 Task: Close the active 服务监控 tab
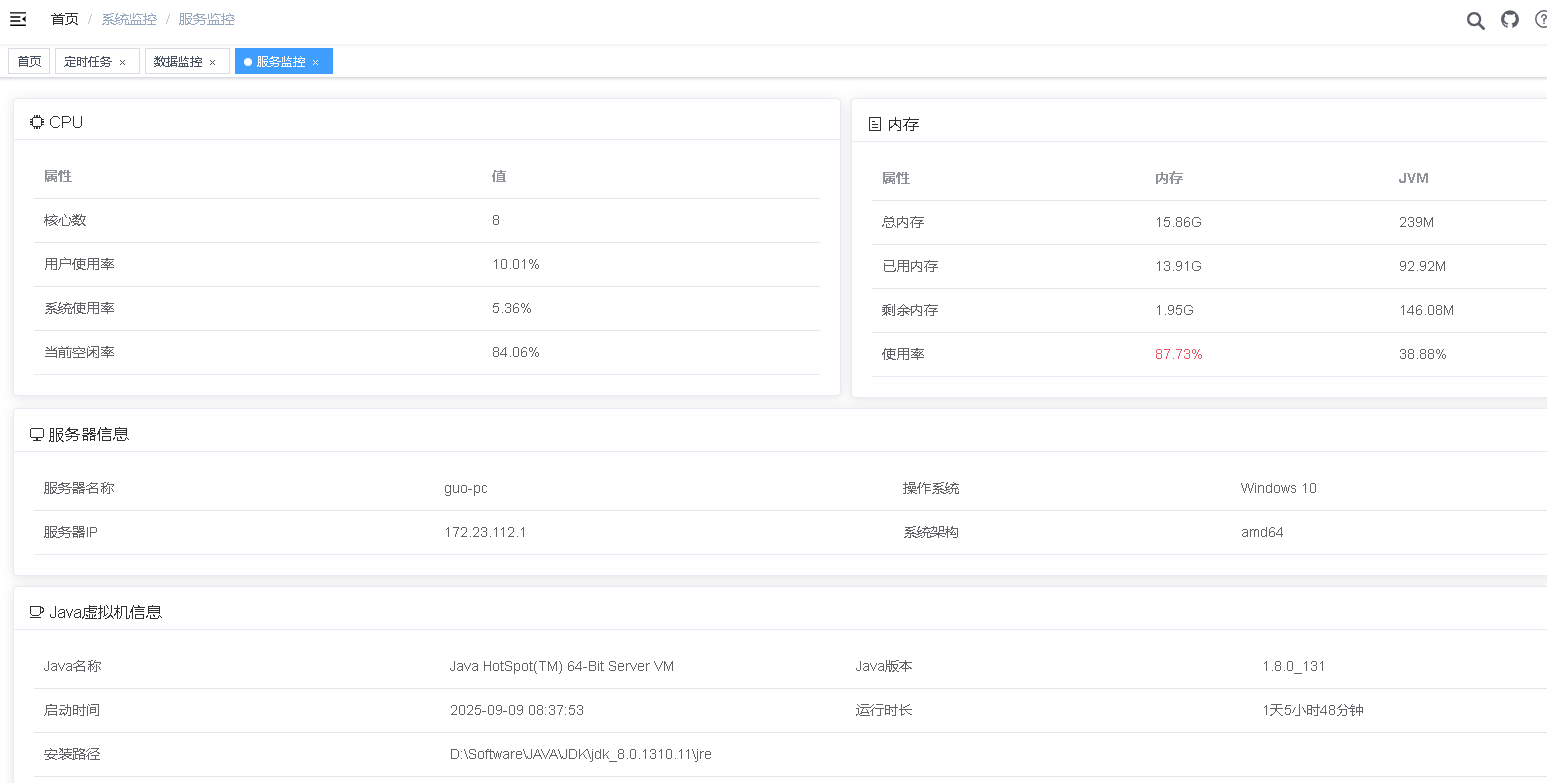pyautogui.click(x=315, y=62)
